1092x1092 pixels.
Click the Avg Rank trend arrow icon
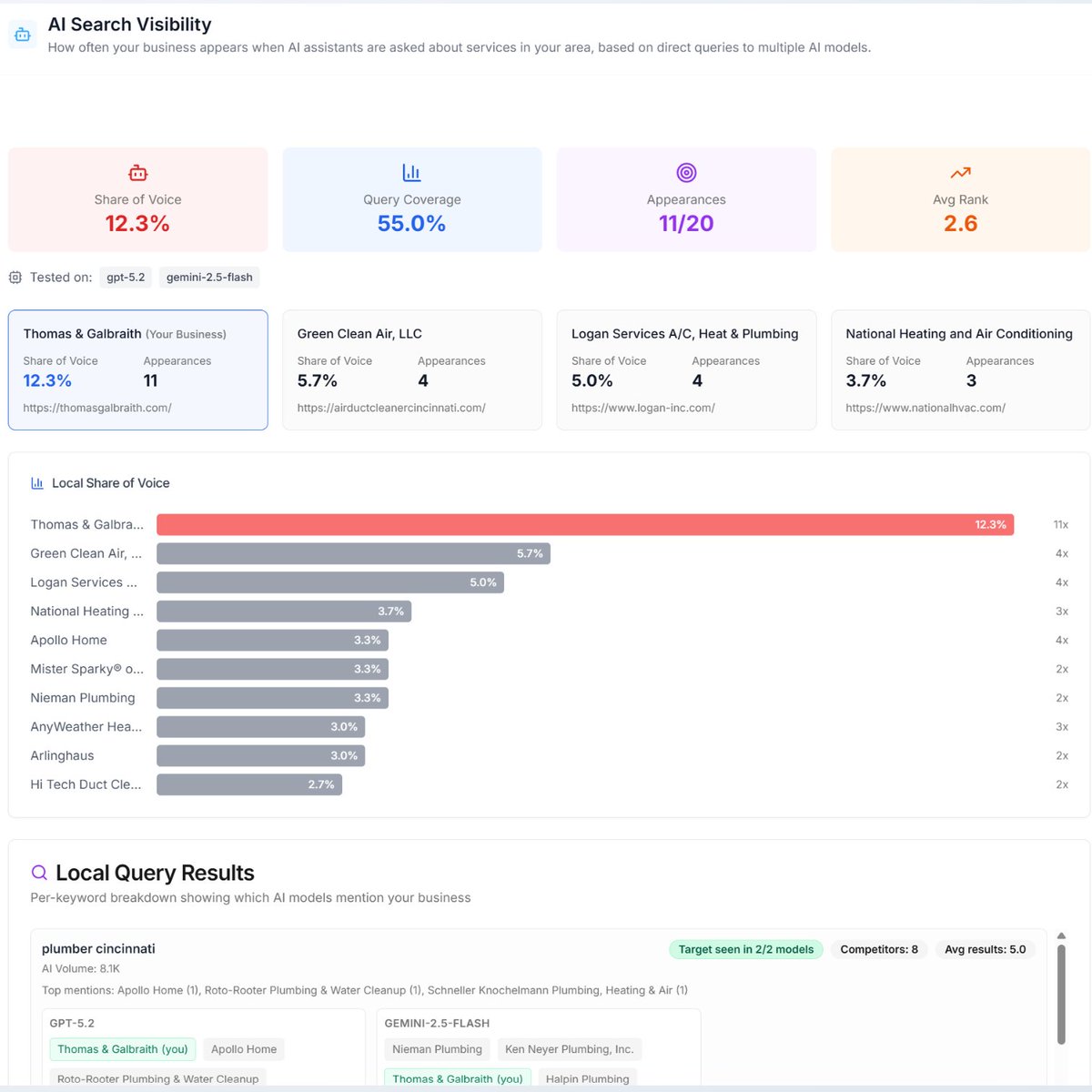click(960, 172)
